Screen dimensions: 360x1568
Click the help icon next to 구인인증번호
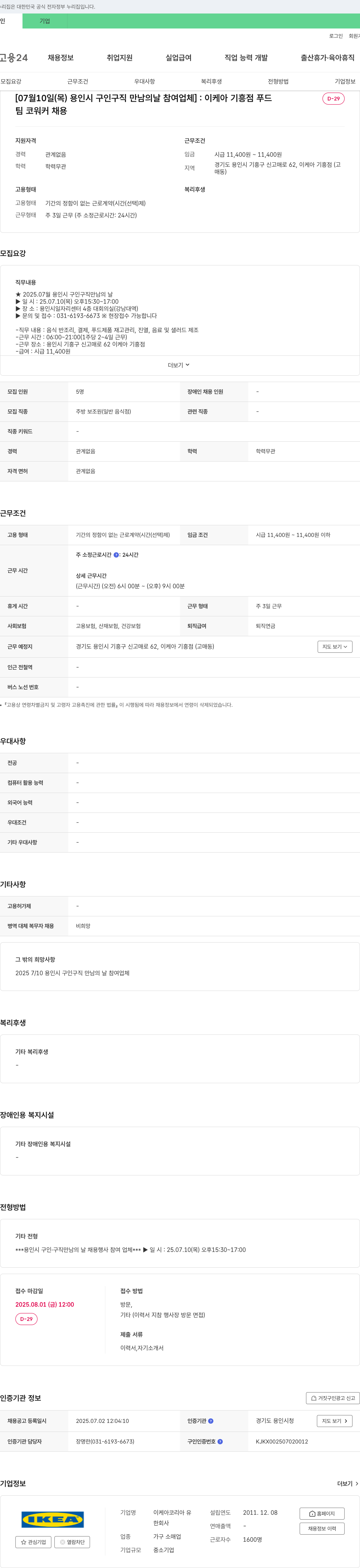220,1441
